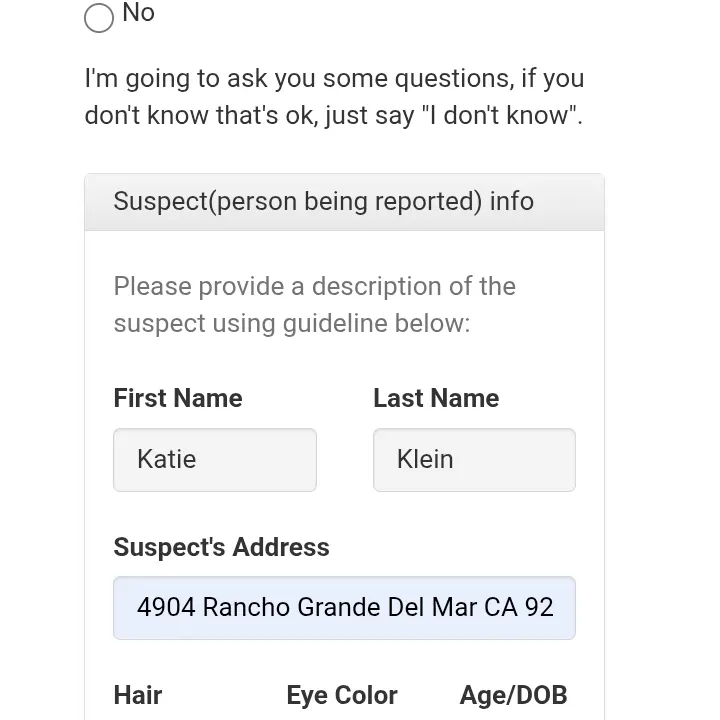Place cursor before 4904 in the address

click(137, 608)
